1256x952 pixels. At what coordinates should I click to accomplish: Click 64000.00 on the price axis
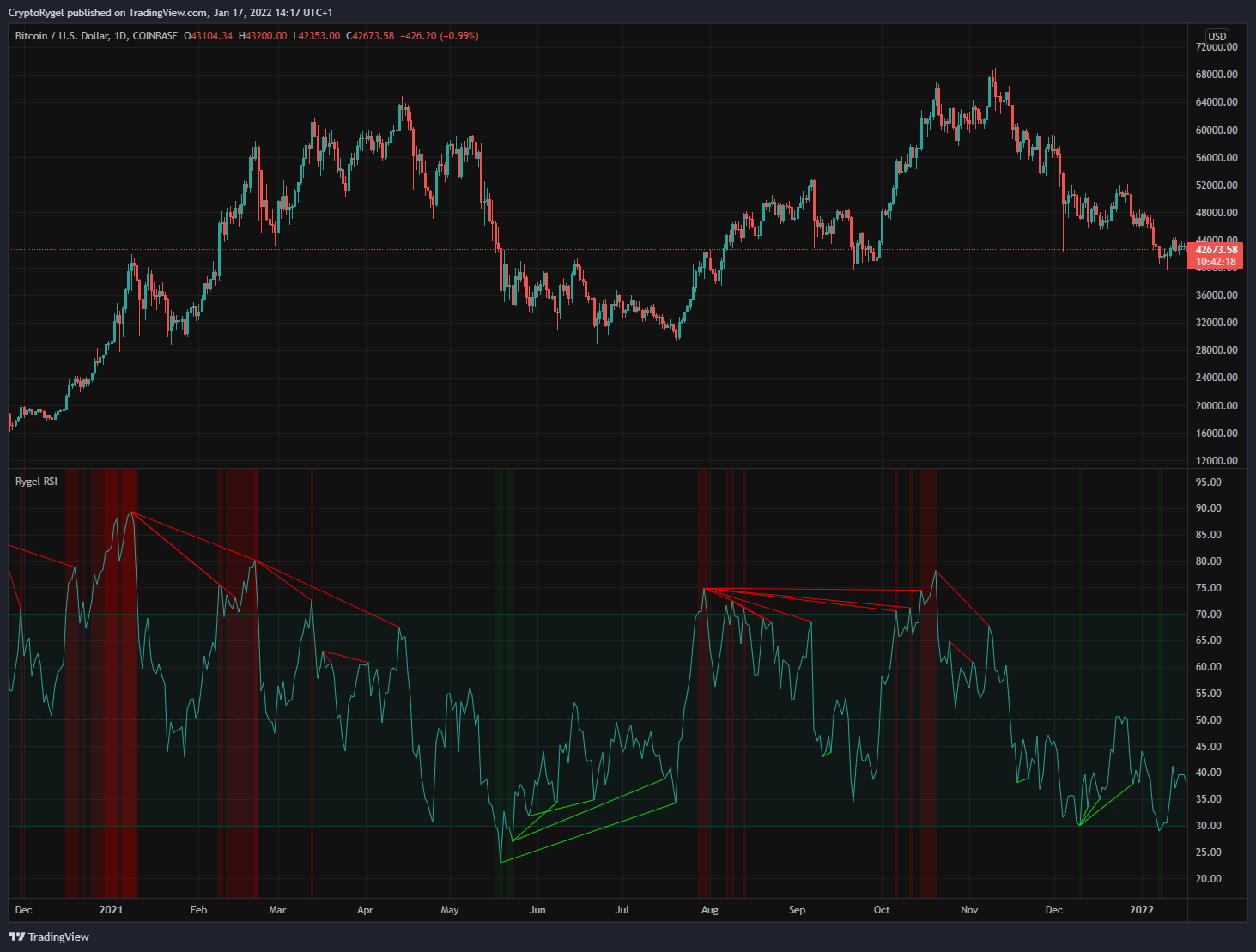pyautogui.click(x=1217, y=102)
